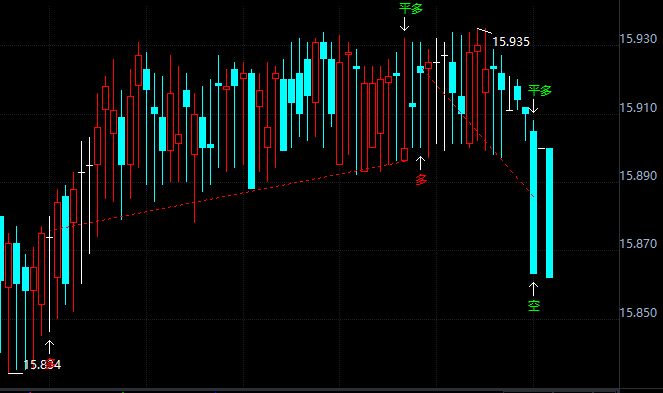The image size is (663, 393).
Task: Click the 15.834 low price label
Action: (42, 365)
